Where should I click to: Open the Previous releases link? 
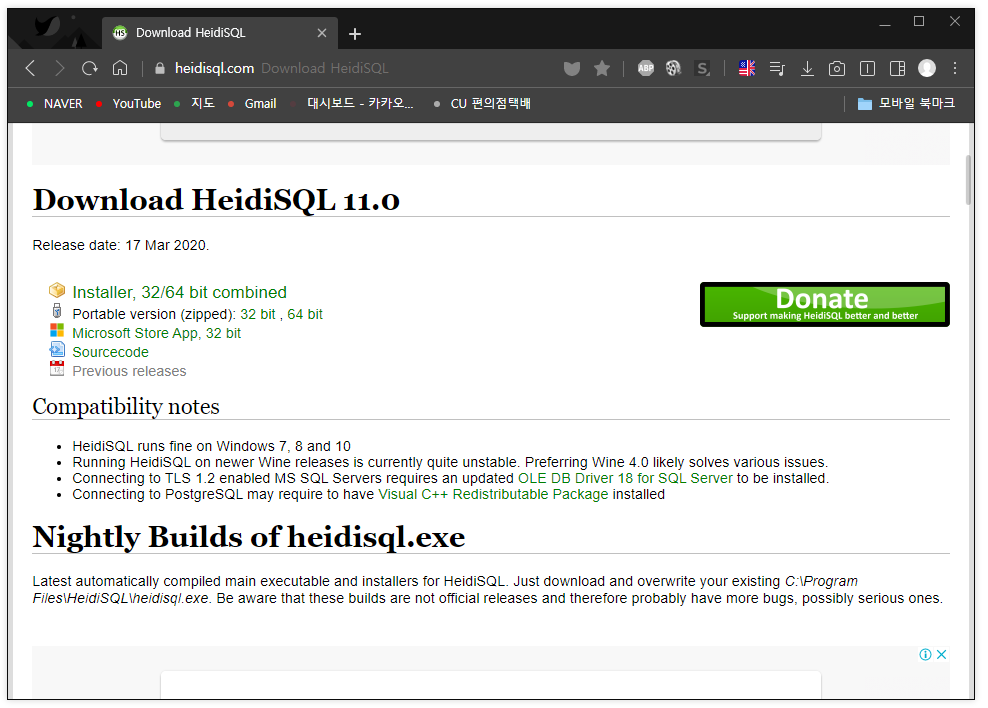(x=129, y=371)
